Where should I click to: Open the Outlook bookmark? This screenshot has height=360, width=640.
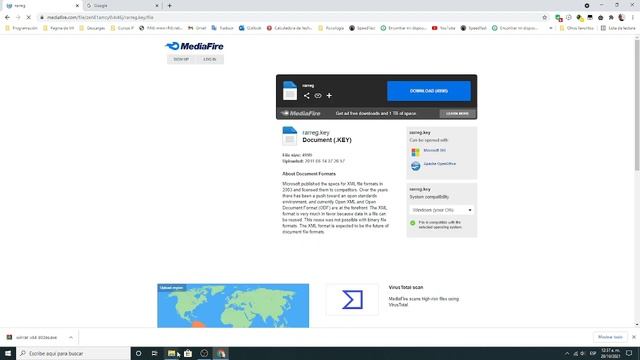click(x=250, y=28)
